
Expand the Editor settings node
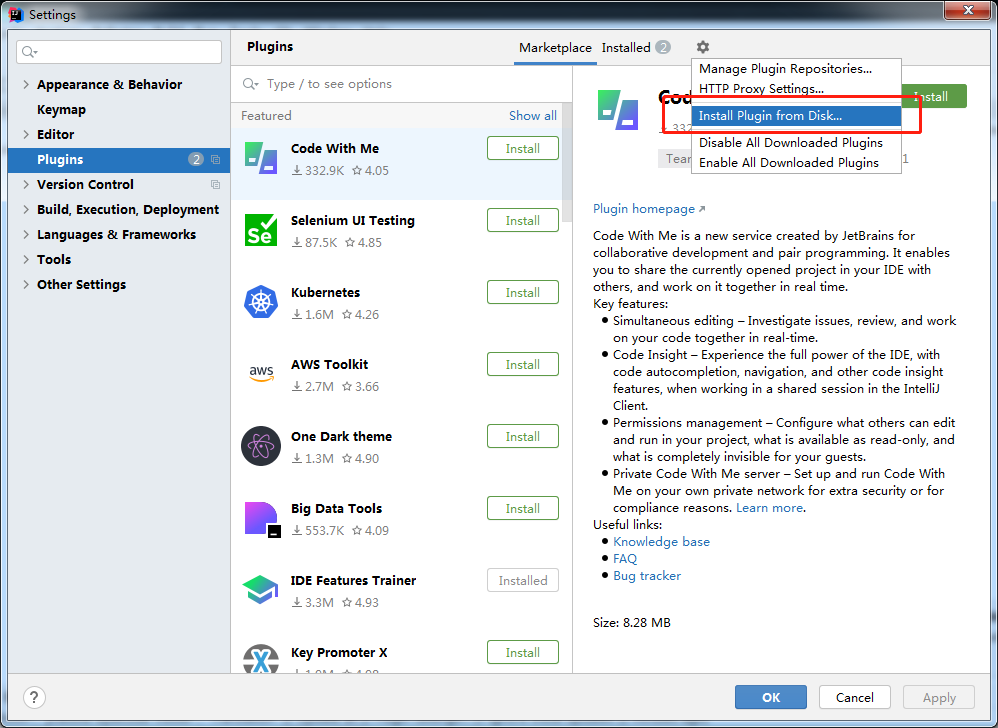[x=26, y=134]
